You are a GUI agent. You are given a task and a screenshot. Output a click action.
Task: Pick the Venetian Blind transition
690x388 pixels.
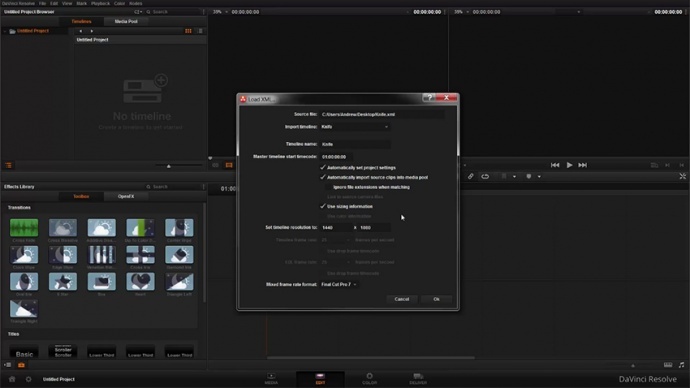point(102,255)
